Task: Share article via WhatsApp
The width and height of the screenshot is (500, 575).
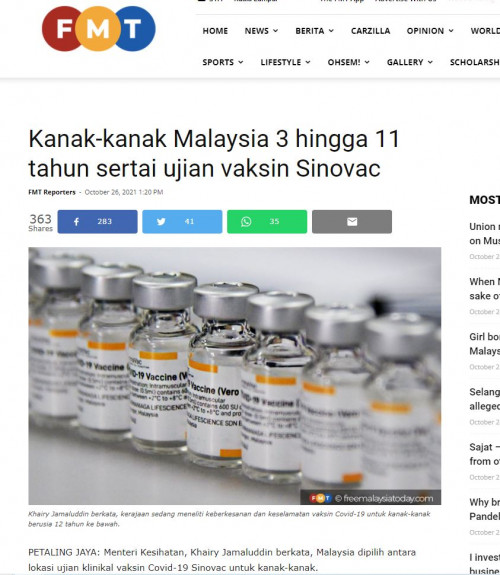Action: click(x=267, y=221)
